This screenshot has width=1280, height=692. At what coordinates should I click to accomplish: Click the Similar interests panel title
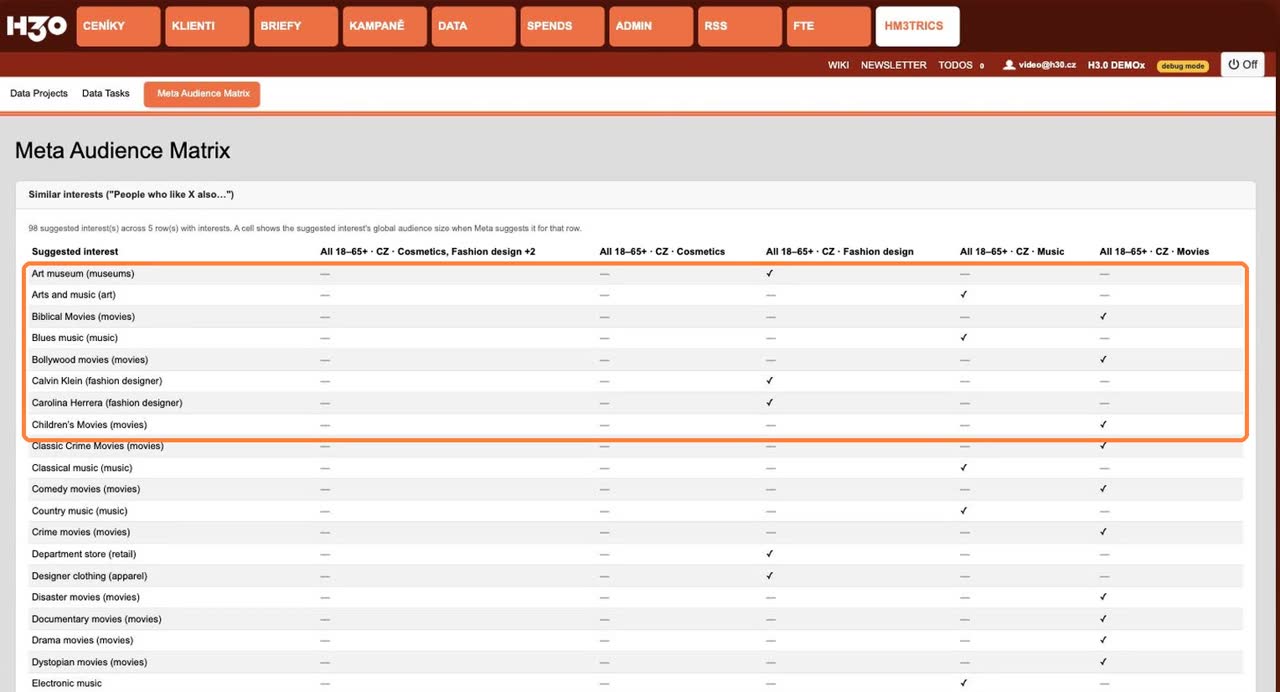[x=131, y=195]
